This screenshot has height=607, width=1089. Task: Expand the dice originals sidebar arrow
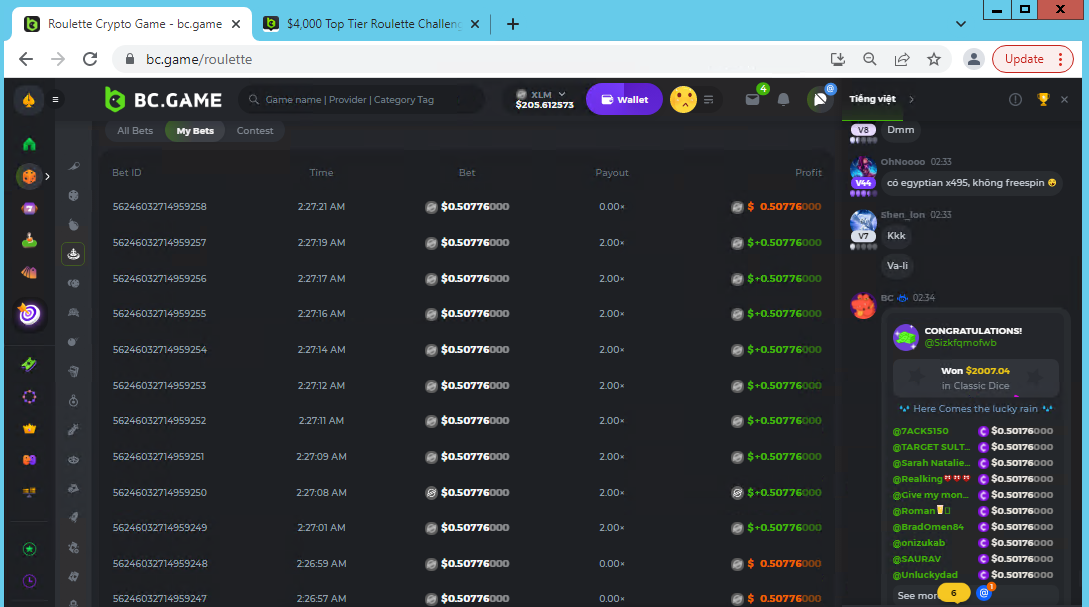(x=47, y=176)
